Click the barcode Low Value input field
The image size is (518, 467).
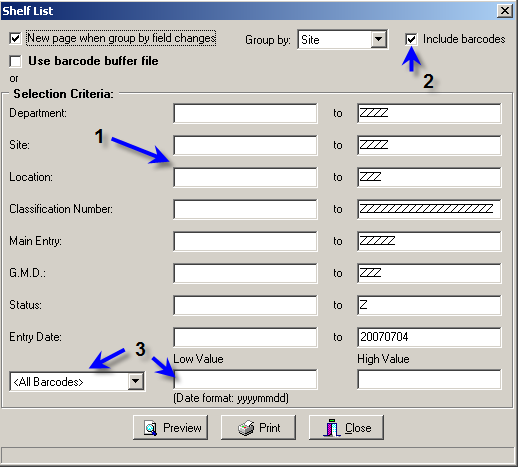click(245, 379)
